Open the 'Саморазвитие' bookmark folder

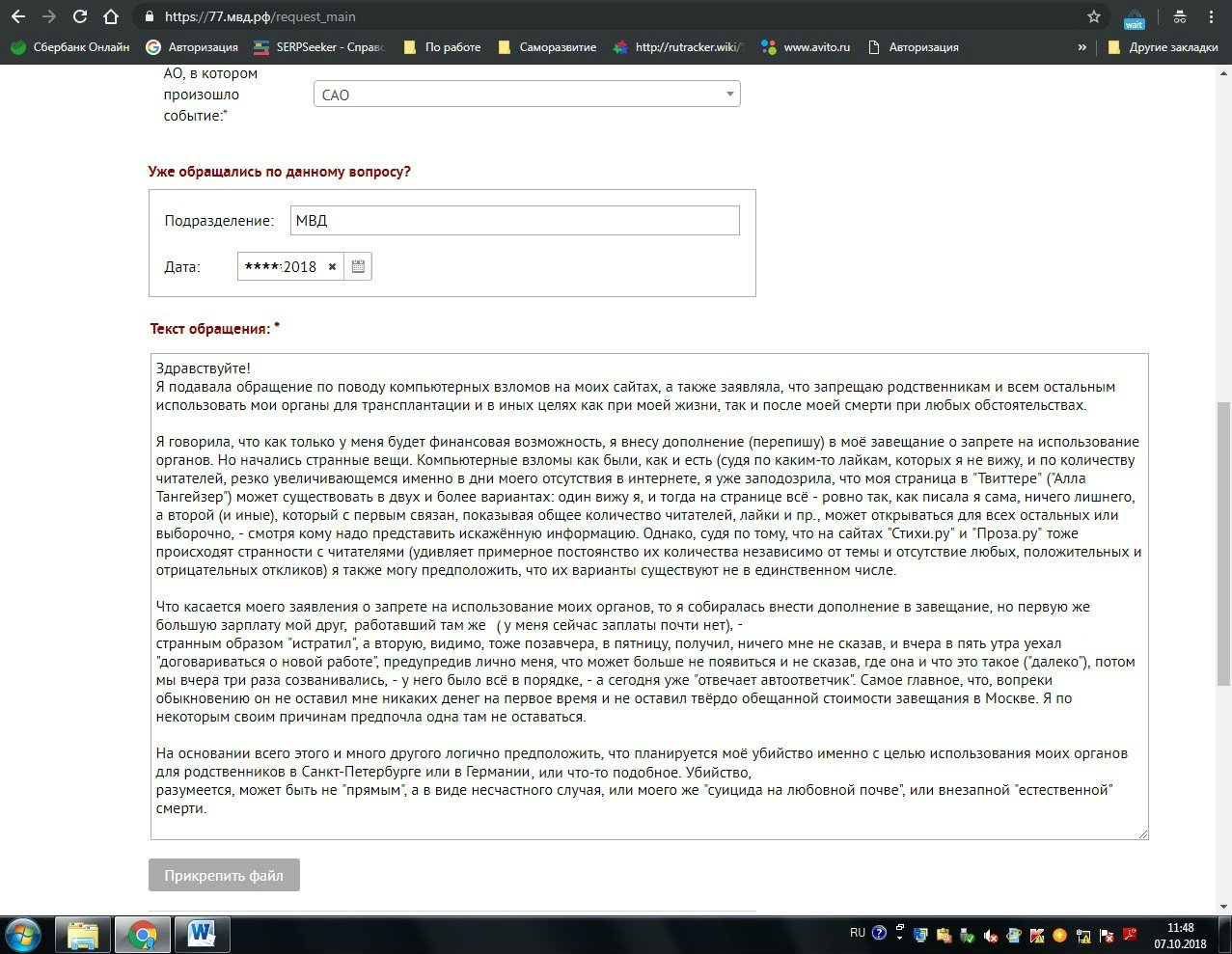click(x=547, y=46)
